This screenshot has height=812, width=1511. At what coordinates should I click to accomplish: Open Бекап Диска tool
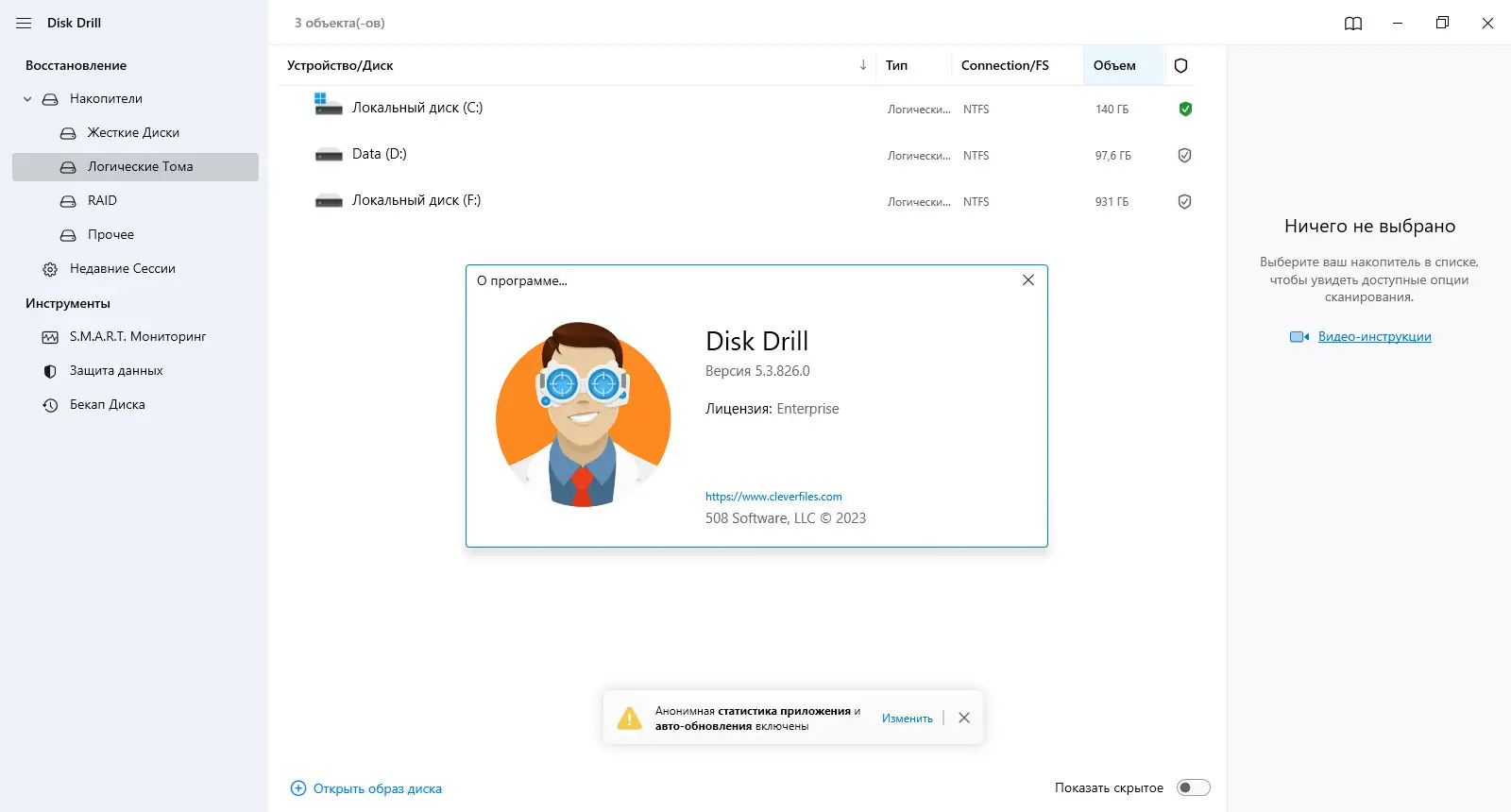click(x=107, y=404)
